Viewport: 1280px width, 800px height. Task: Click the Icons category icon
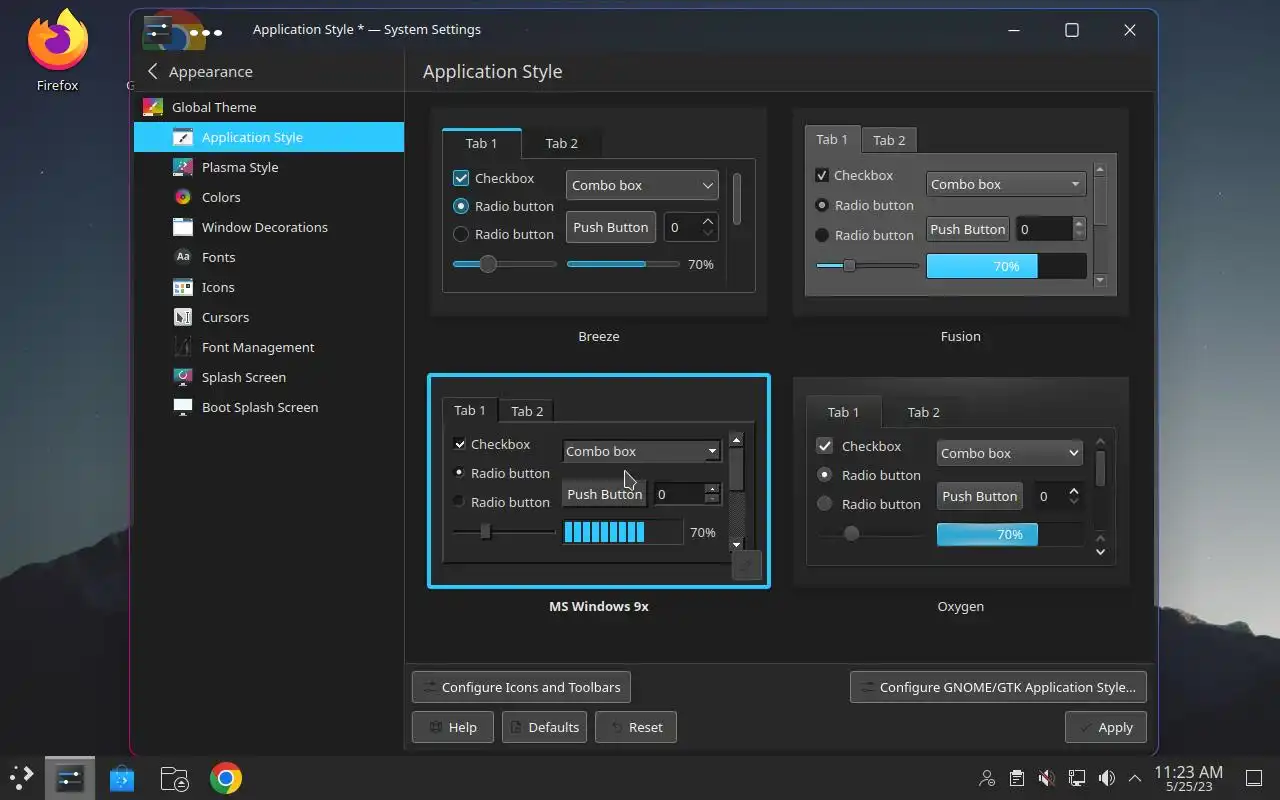[183, 287]
